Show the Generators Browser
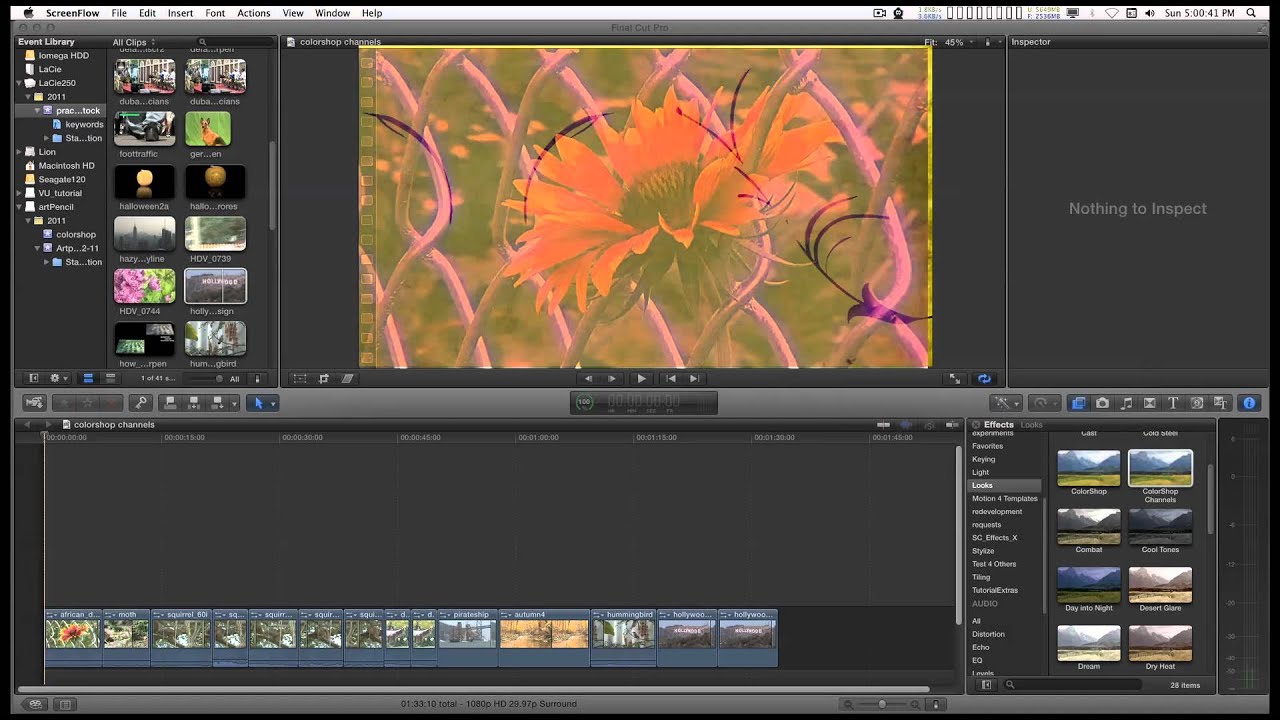This screenshot has width=1280, height=720. pos(1197,403)
